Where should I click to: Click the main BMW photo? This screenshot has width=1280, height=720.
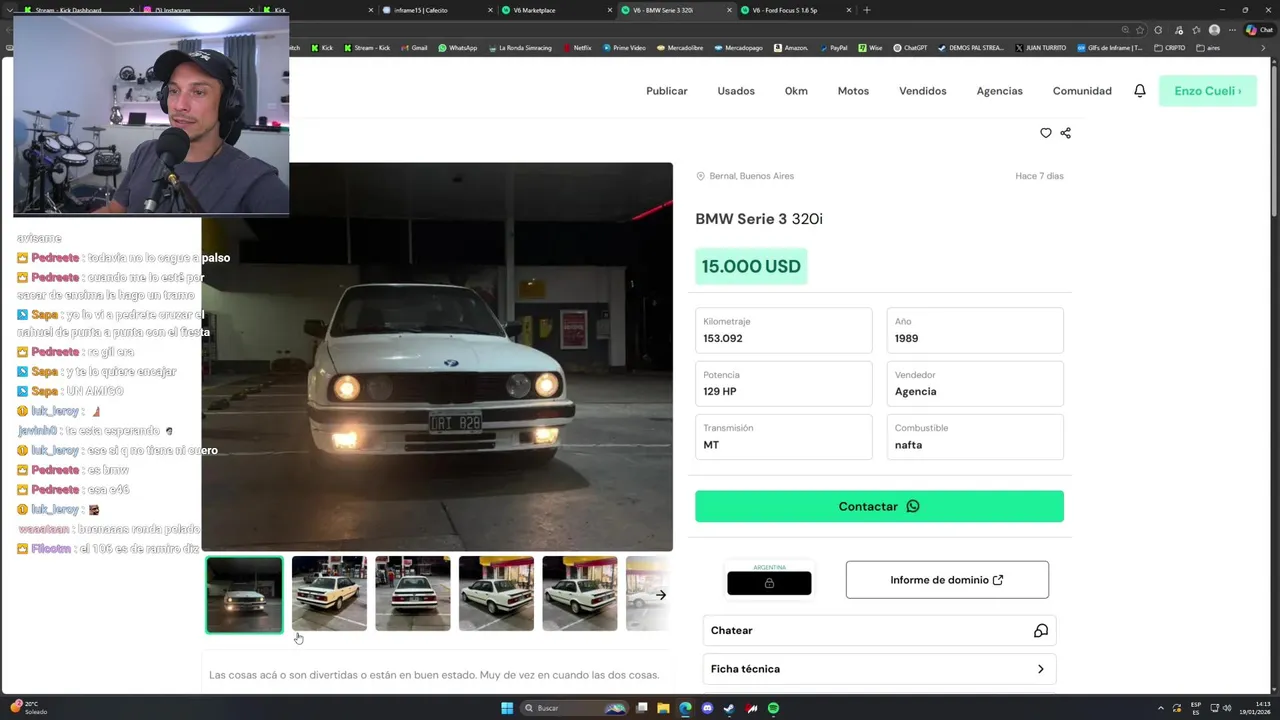pyautogui.click(x=437, y=357)
